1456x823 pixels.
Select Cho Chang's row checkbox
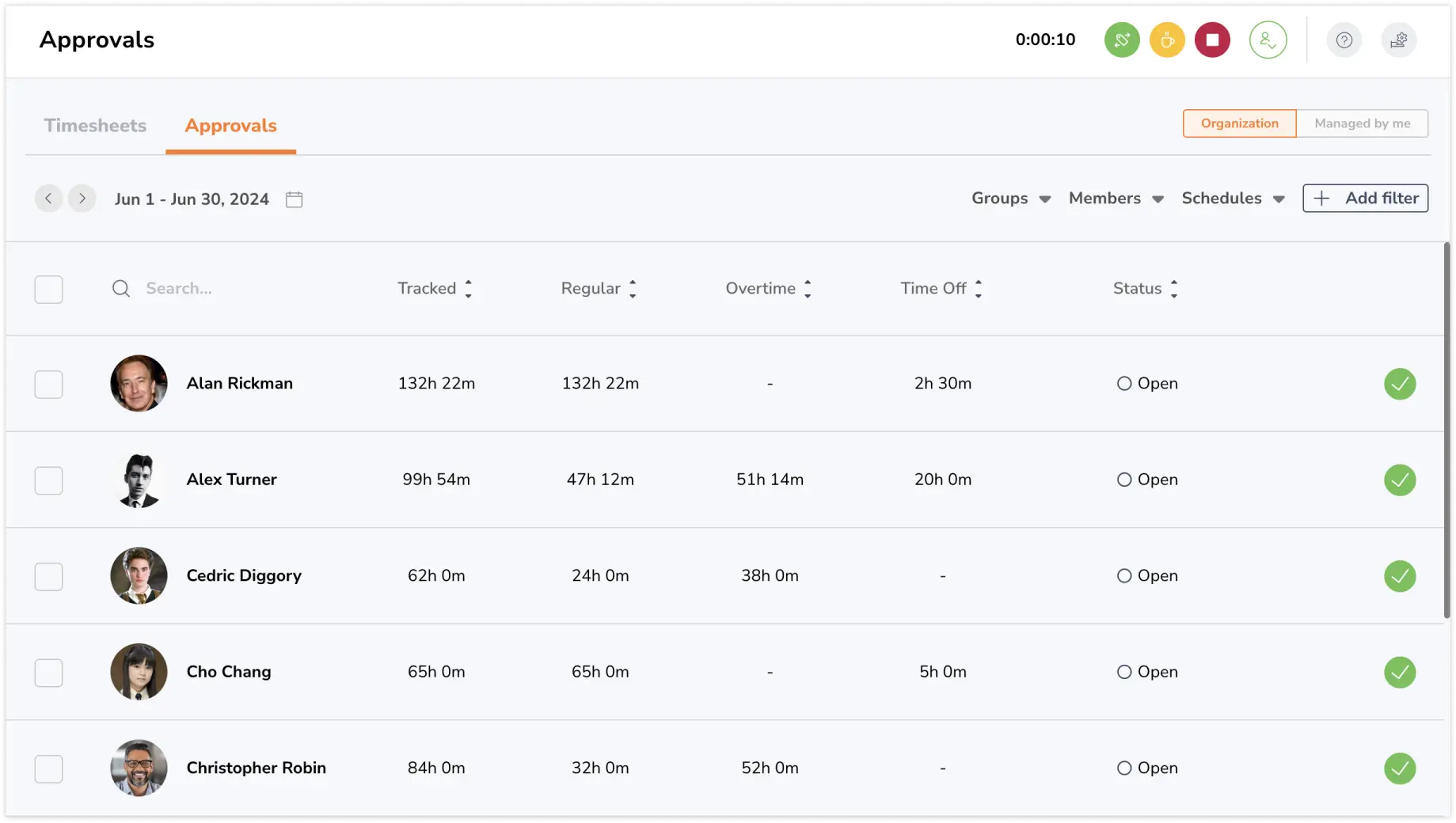point(48,673)
